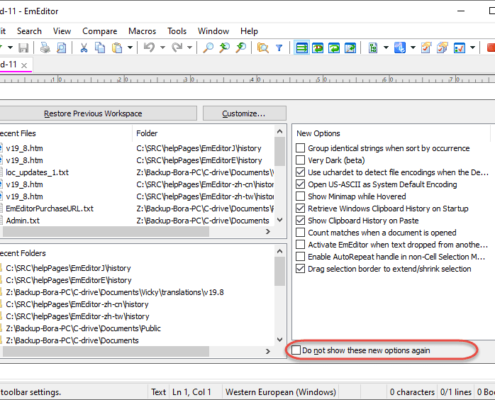Screen dimensions: 495x400
Task: Enable Activate EmEditor when text dropped option
Action: coord(300,244)
